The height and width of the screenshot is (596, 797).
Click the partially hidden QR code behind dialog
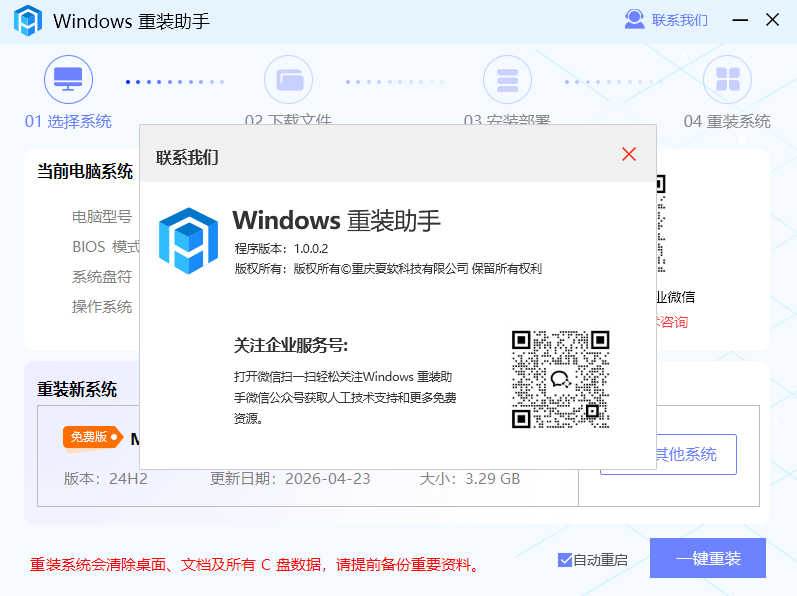point(661,224)
